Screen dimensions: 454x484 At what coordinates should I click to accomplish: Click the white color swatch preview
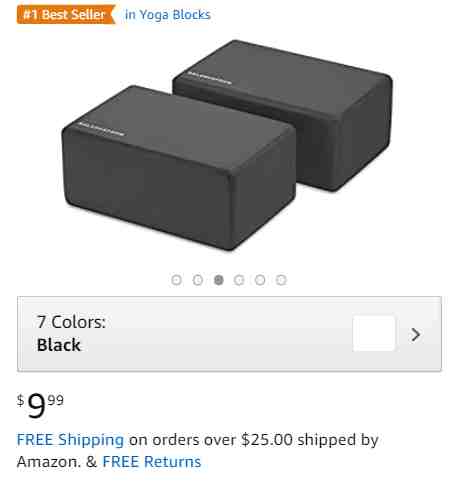click(374, 333)
